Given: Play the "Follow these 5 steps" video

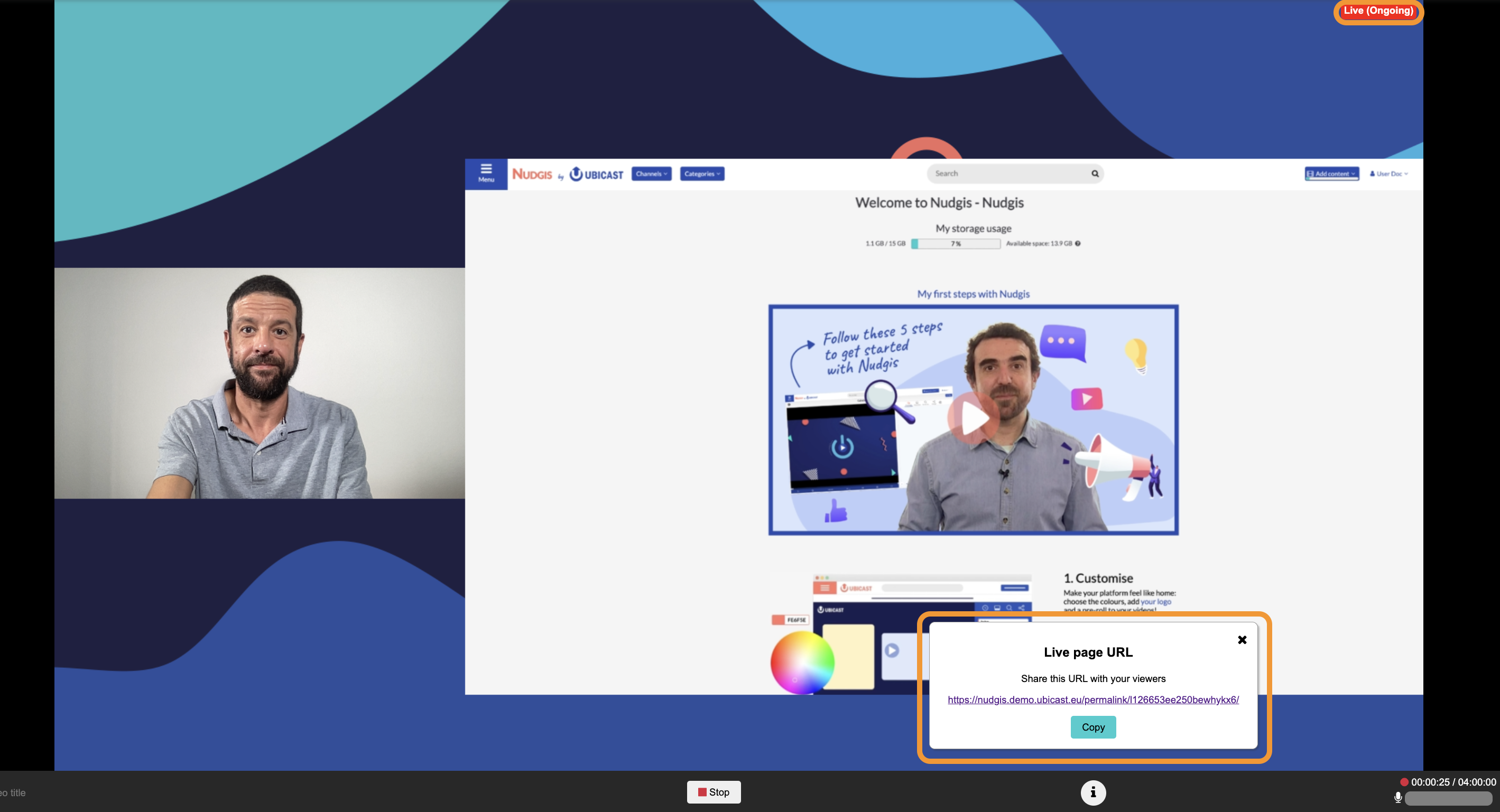Looking at the screenshot, I should pos(973,418).
